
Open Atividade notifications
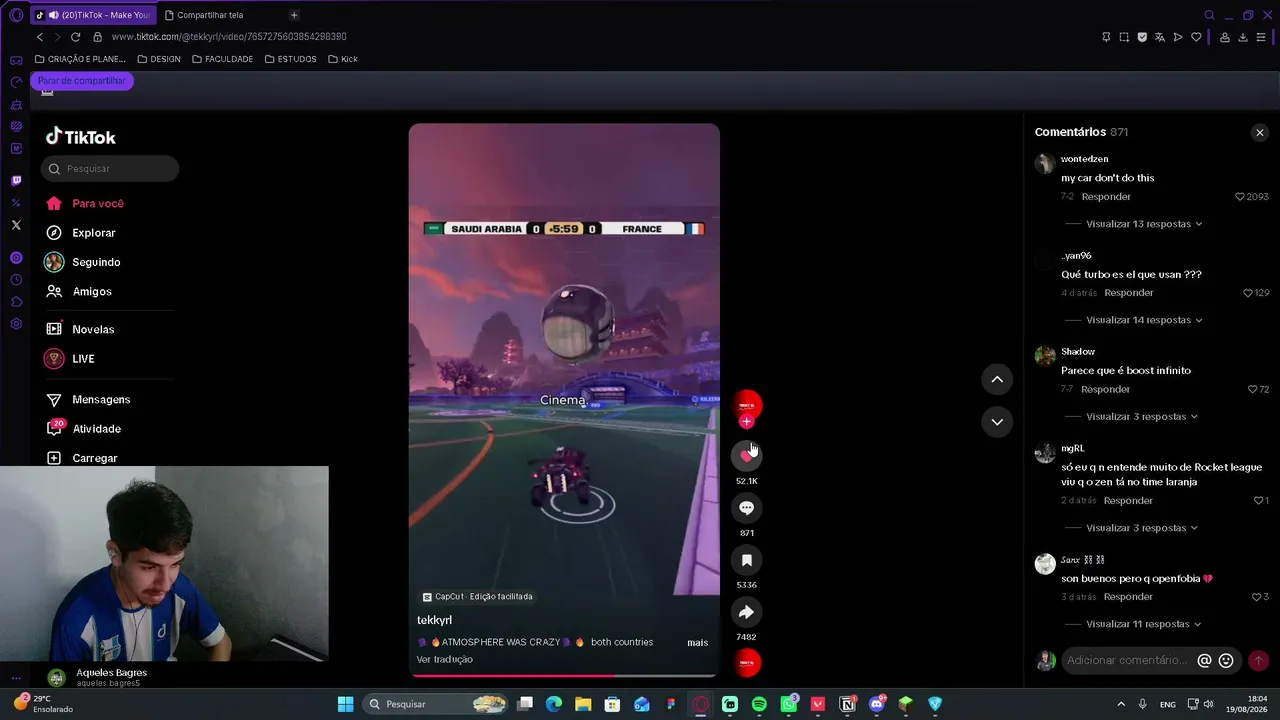pos(96,429)
